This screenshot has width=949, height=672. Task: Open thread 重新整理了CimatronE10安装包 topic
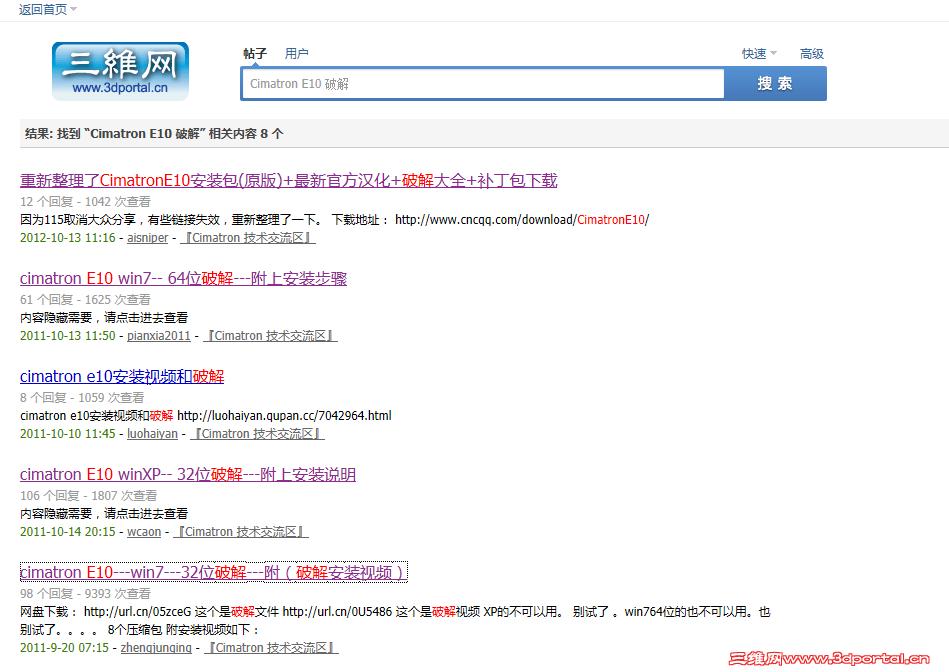(x=288, y=180)
